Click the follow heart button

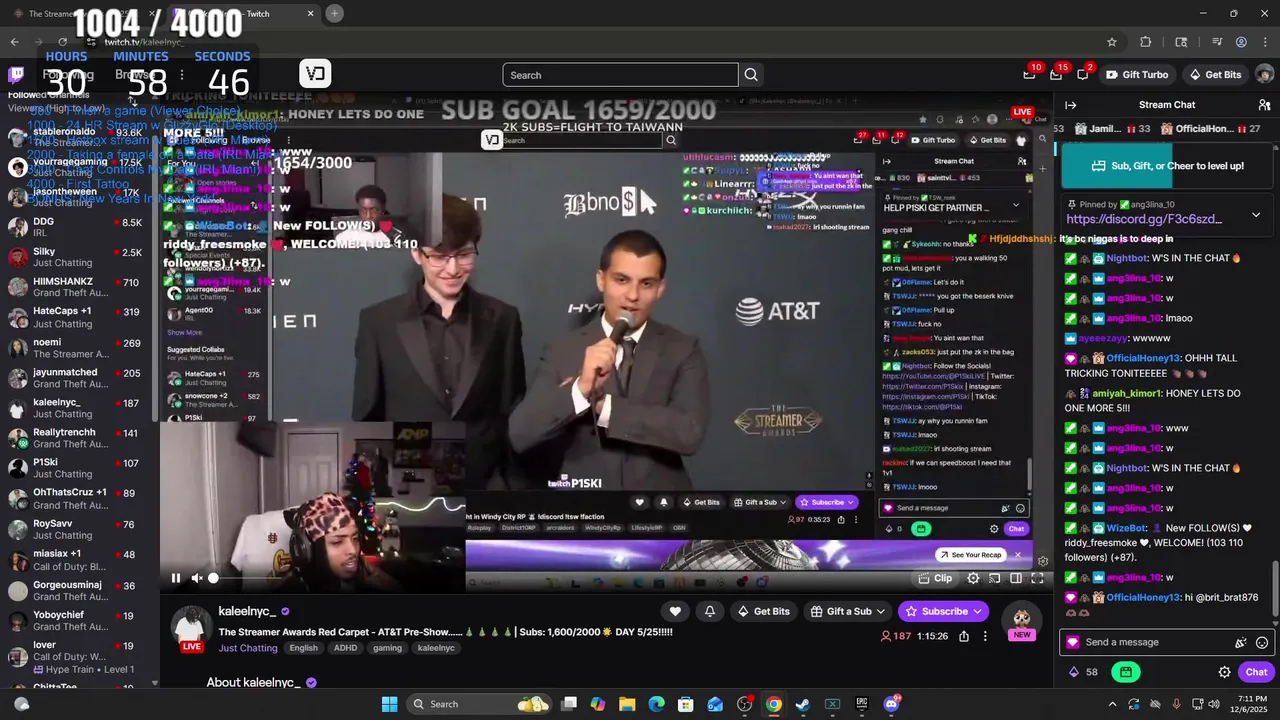tap(675, 611)
